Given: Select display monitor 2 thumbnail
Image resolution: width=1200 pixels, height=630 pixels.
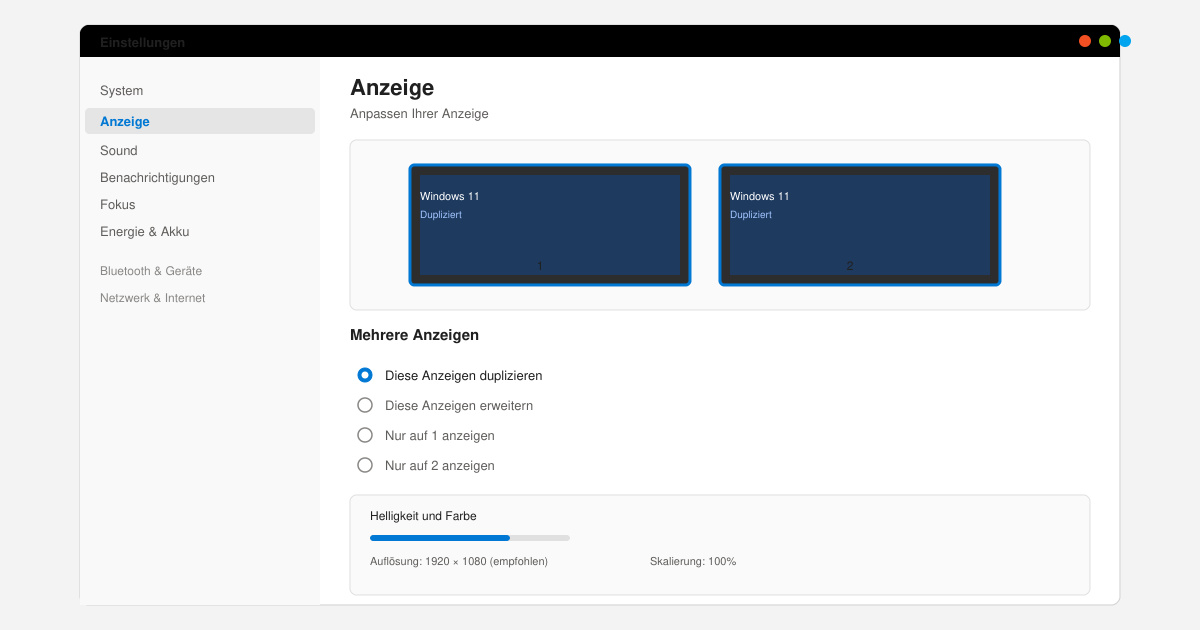Looking at the screenshot, I should pyautogui.click(x=860, y=225).
